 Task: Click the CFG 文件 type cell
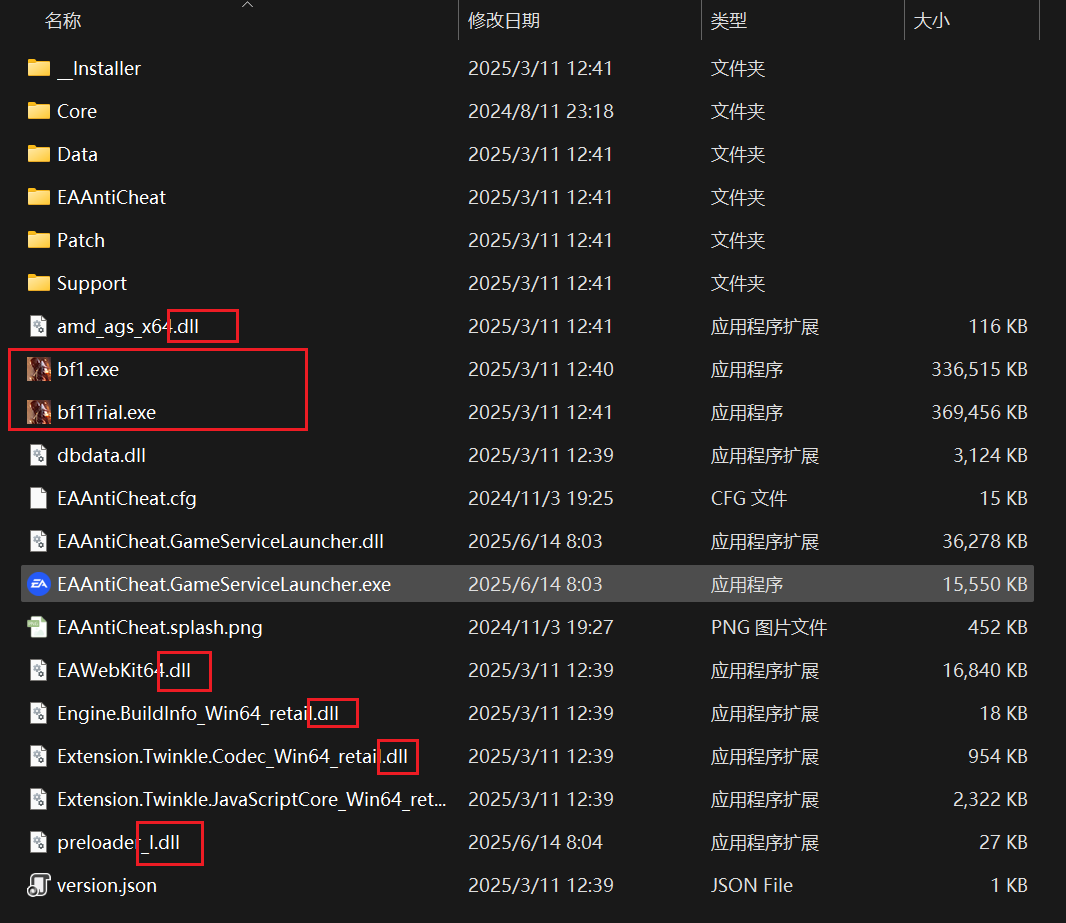pyautogui.click(x=749, y=498)
